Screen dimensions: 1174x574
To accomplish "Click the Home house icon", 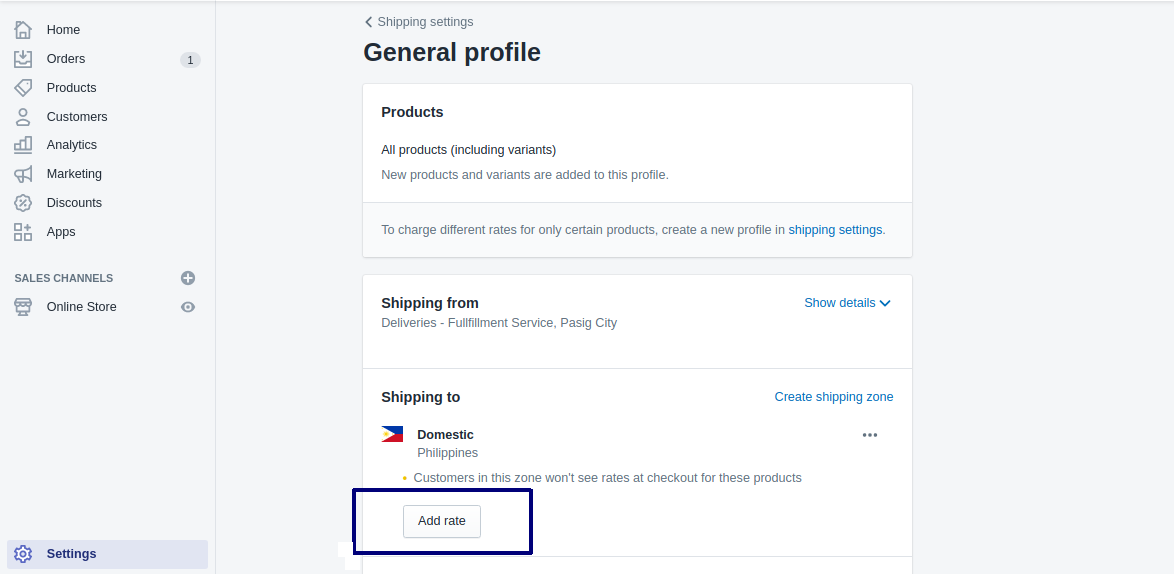I will point(23,30).
